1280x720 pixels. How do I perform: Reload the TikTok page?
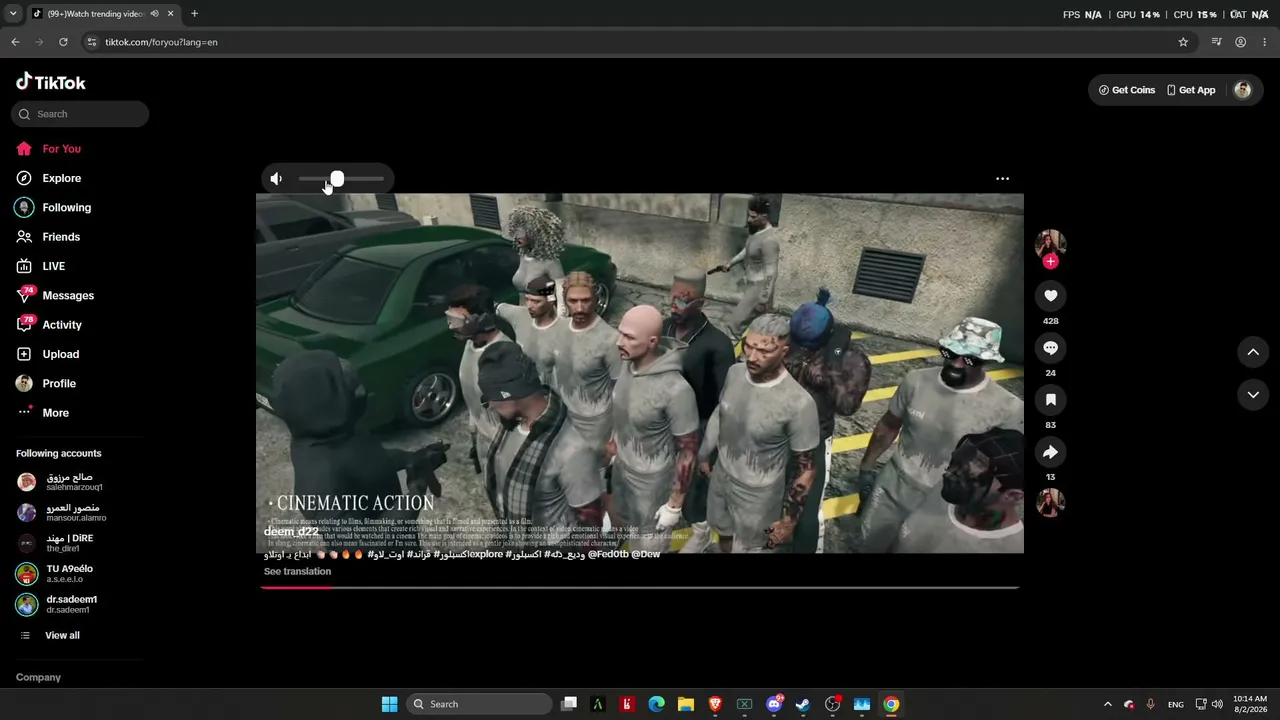pyautogui.click(x=63, y=42)
